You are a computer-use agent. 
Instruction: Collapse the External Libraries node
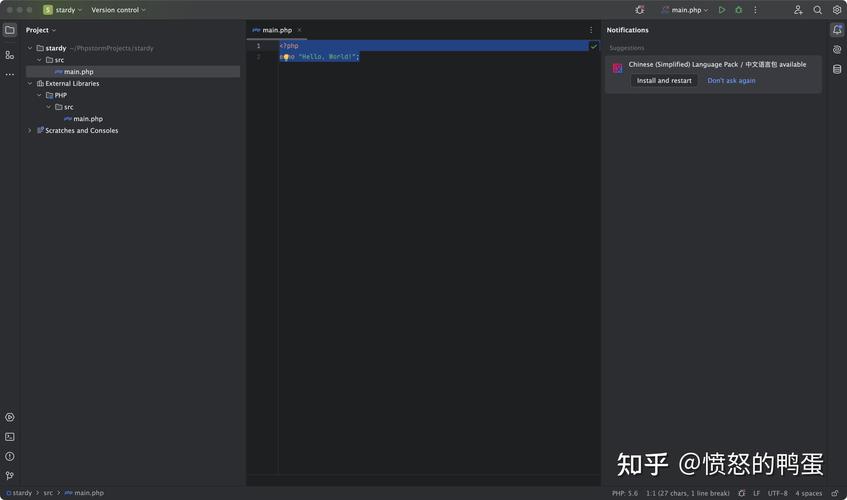click(30, 84)
